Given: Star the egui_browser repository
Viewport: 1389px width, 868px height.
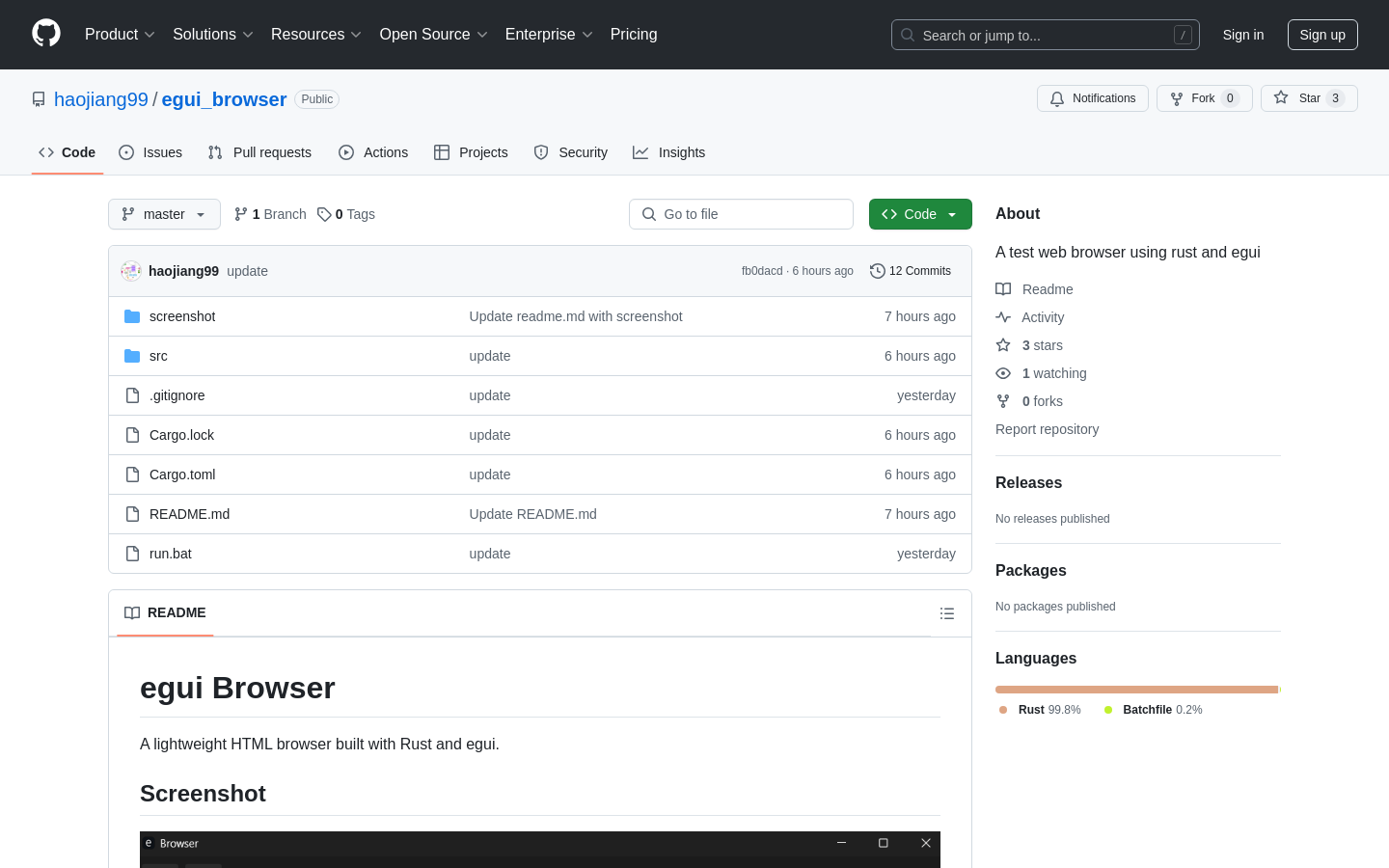Looking at the screenshot, I should click(1309, 98).
